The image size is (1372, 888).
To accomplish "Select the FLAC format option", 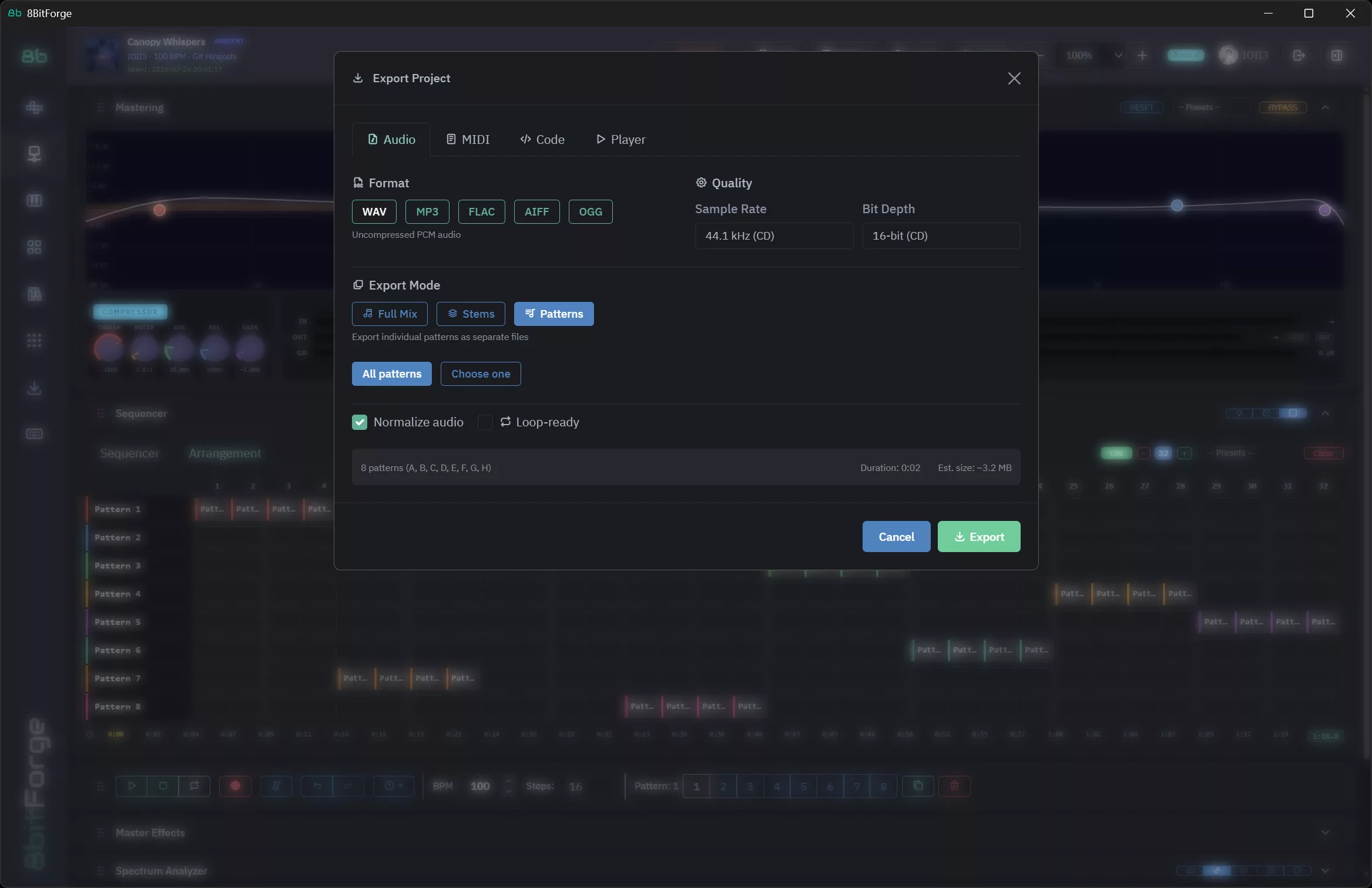I will 481,211.
